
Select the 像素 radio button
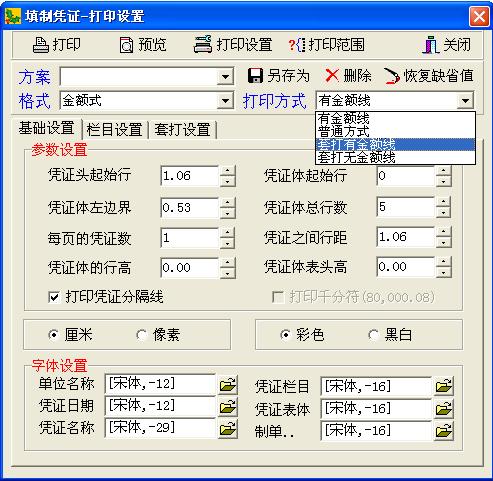click(142, 334)
